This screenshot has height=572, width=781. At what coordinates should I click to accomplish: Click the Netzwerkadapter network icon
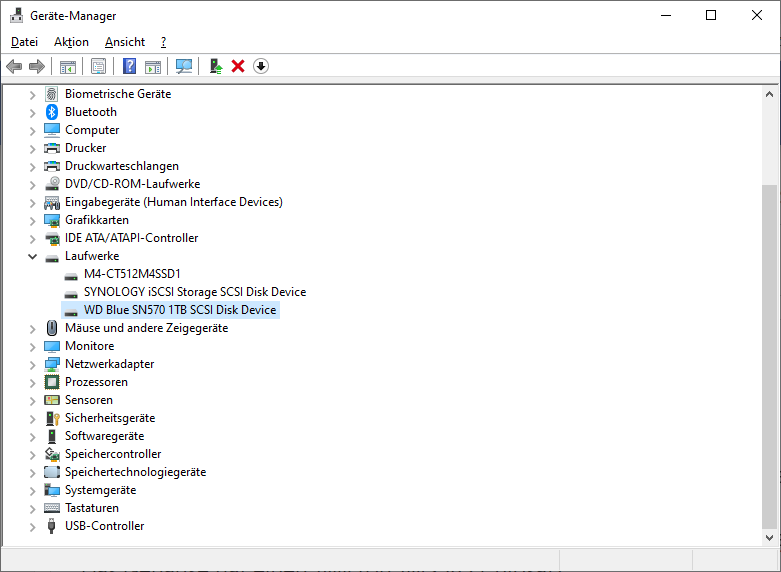click(52, 364)
